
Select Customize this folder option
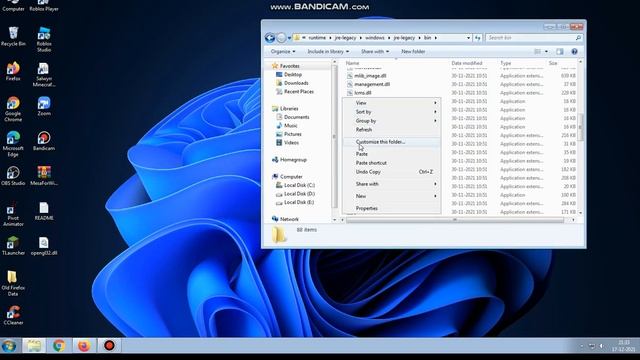391,142
